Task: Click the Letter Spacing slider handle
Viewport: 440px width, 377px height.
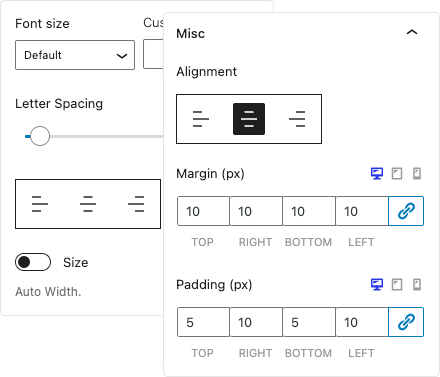Action: coord(40,136)
